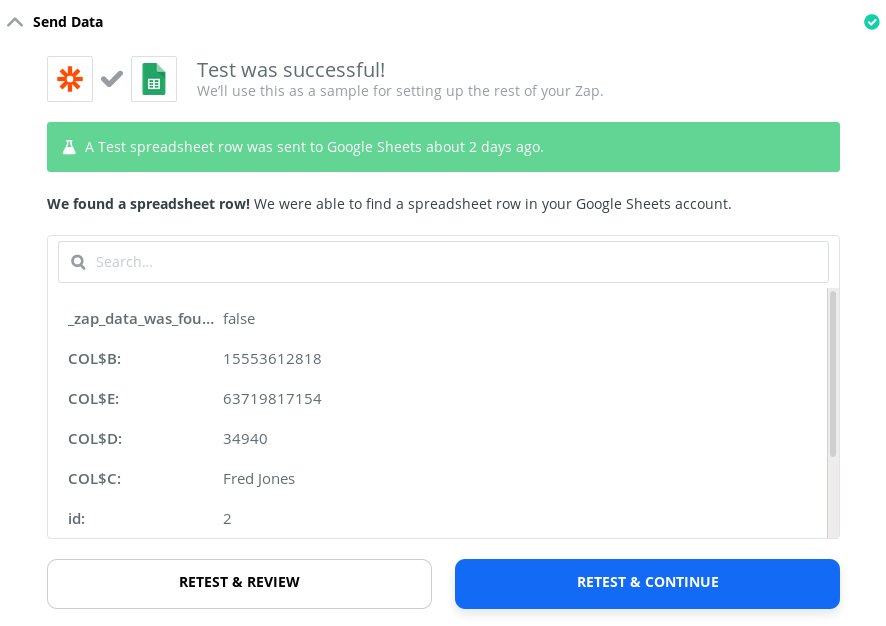The height and width of the screenshot is (626, 886).
Task: Click the green status checkmark in the top corner
Action: tap(871, 21)
